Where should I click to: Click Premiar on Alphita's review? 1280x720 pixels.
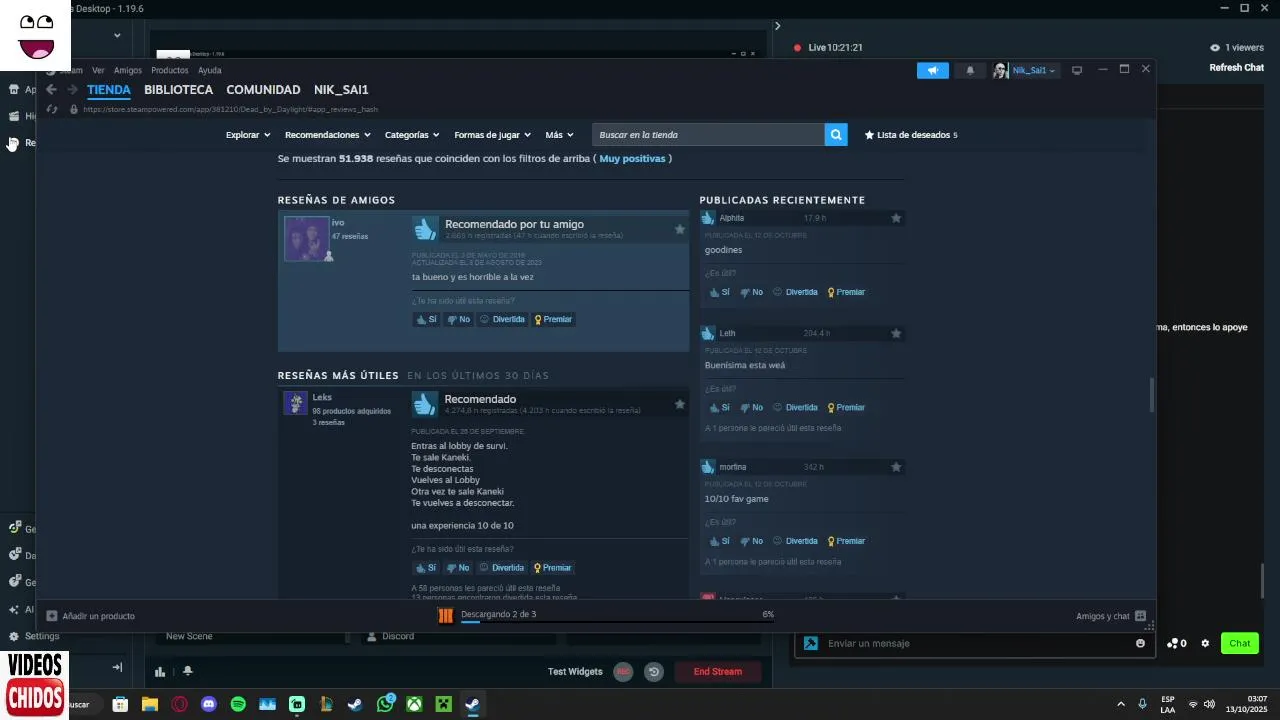pyautogui.click(x=846, y=292)
